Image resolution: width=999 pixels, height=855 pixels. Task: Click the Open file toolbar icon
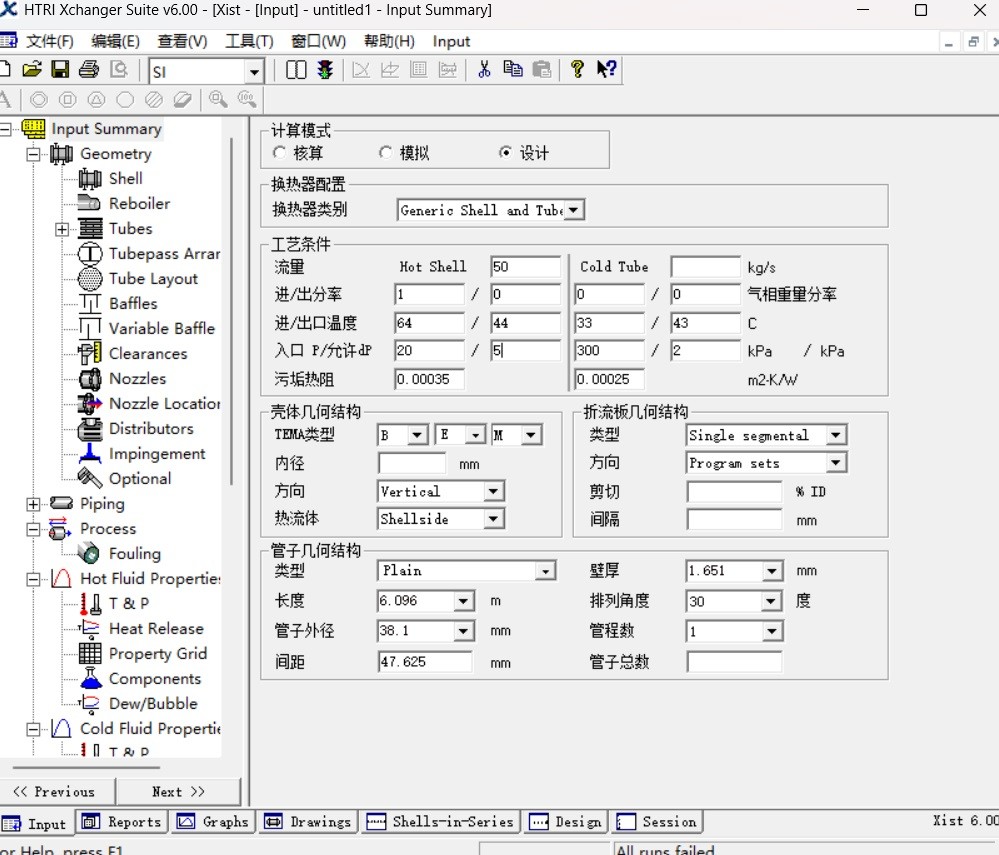click(32, 69)
